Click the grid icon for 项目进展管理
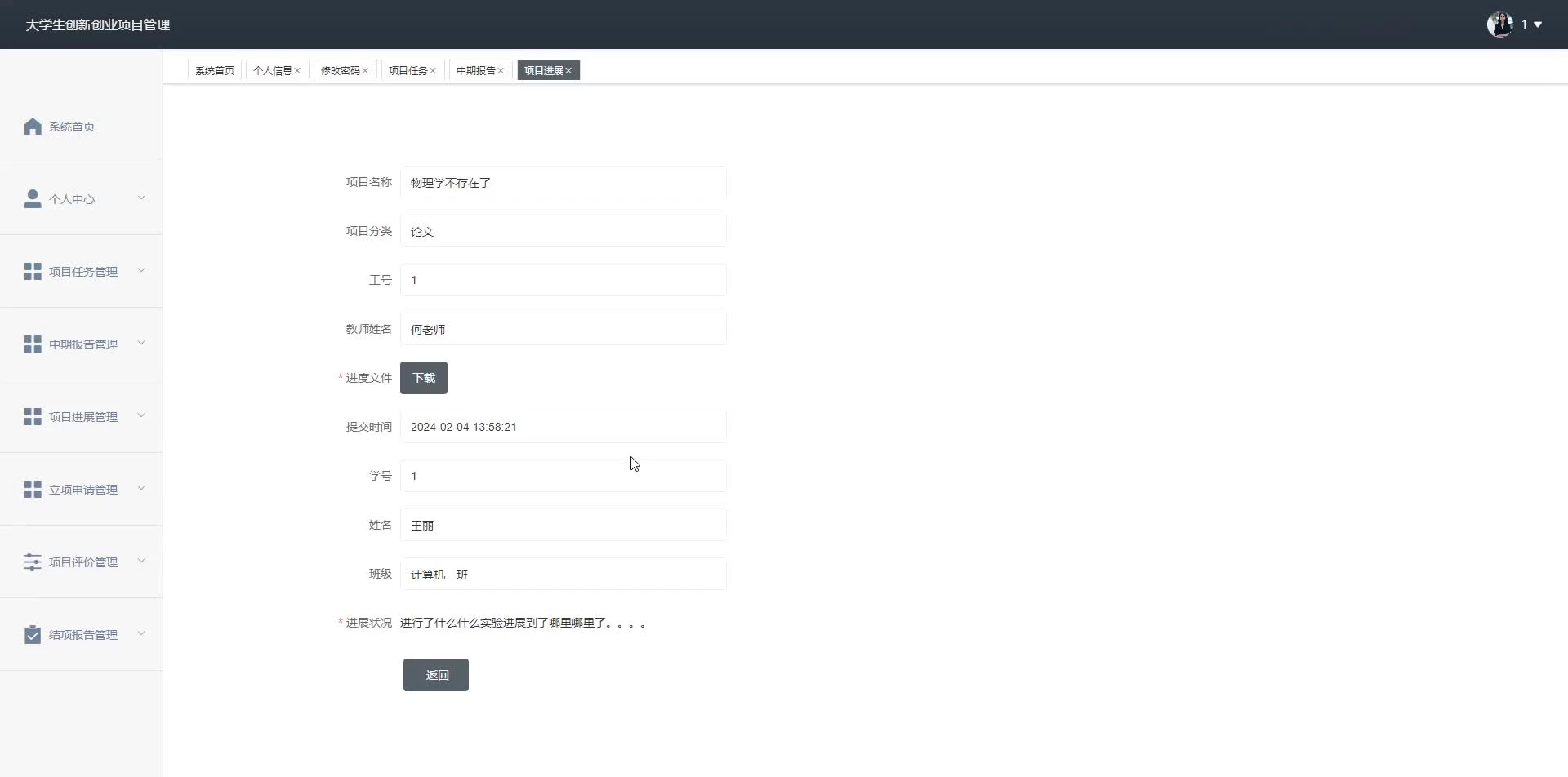1568x777 pixels. point(33,417)
